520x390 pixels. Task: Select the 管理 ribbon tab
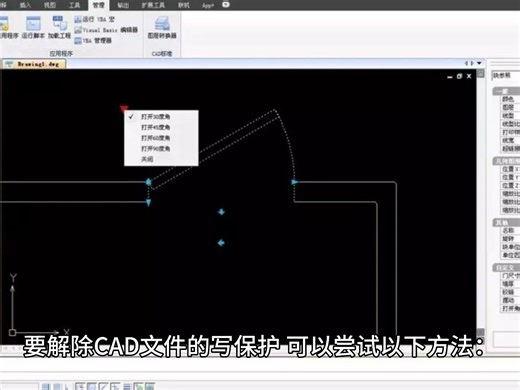(x=98, y=5)
